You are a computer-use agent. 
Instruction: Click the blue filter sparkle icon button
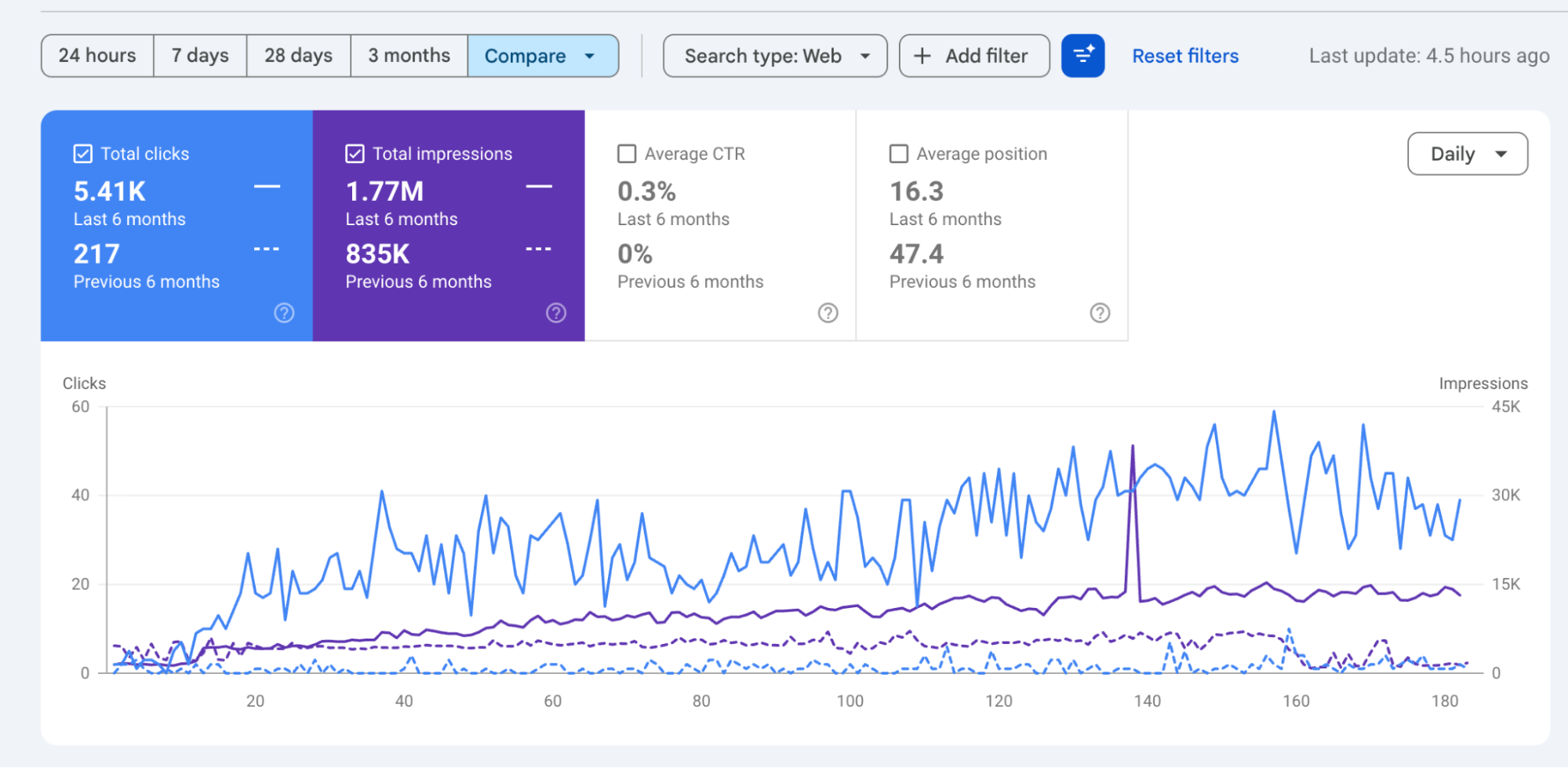(x=1082, y=56)
